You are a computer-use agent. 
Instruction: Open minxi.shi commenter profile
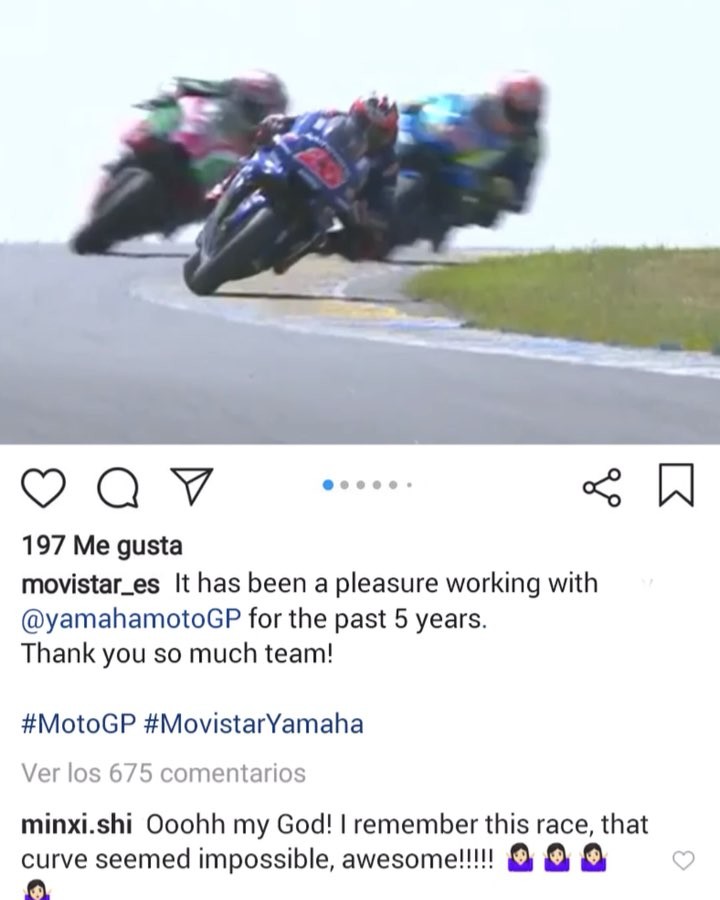click(76, 824)
